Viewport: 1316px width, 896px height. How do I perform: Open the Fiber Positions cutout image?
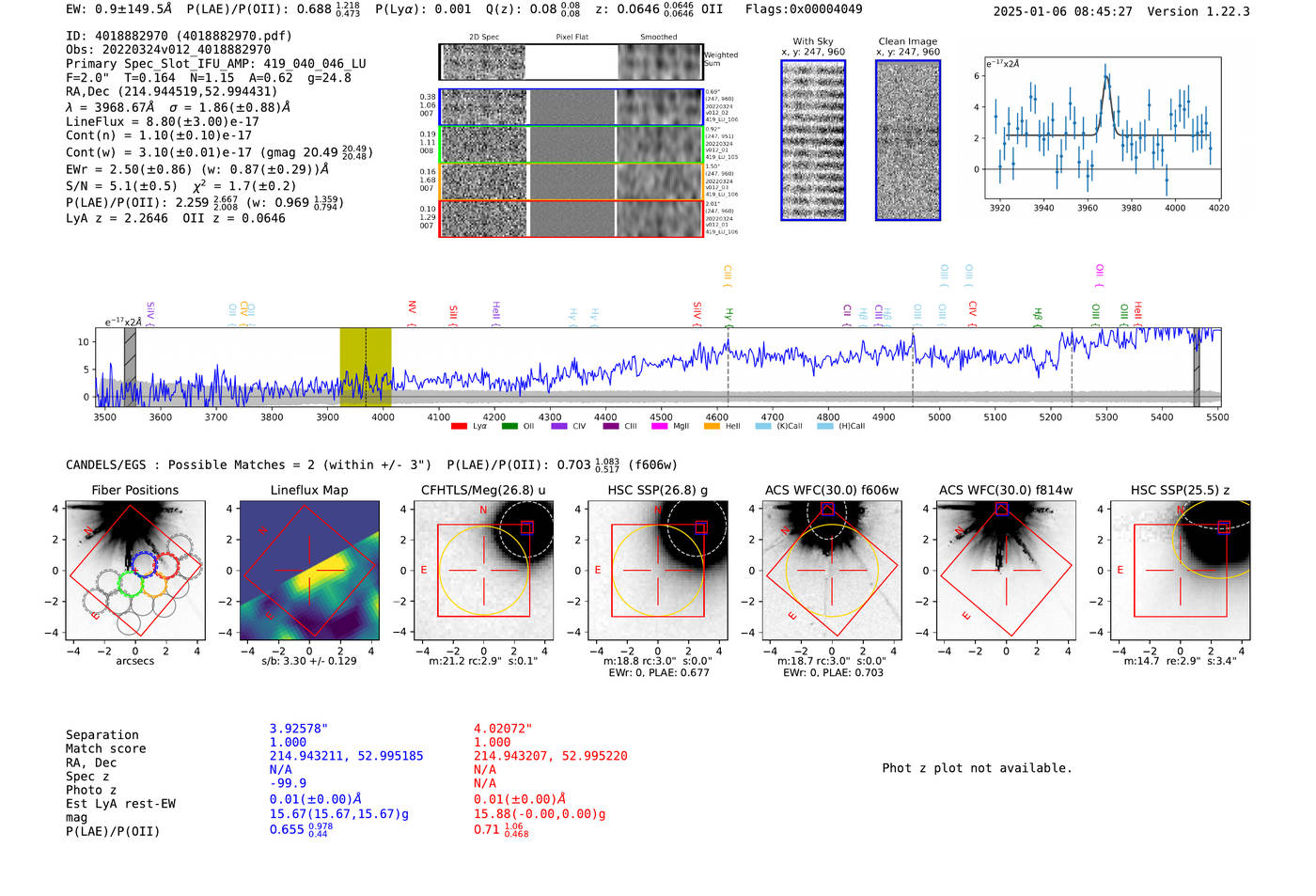click(135, 571)
